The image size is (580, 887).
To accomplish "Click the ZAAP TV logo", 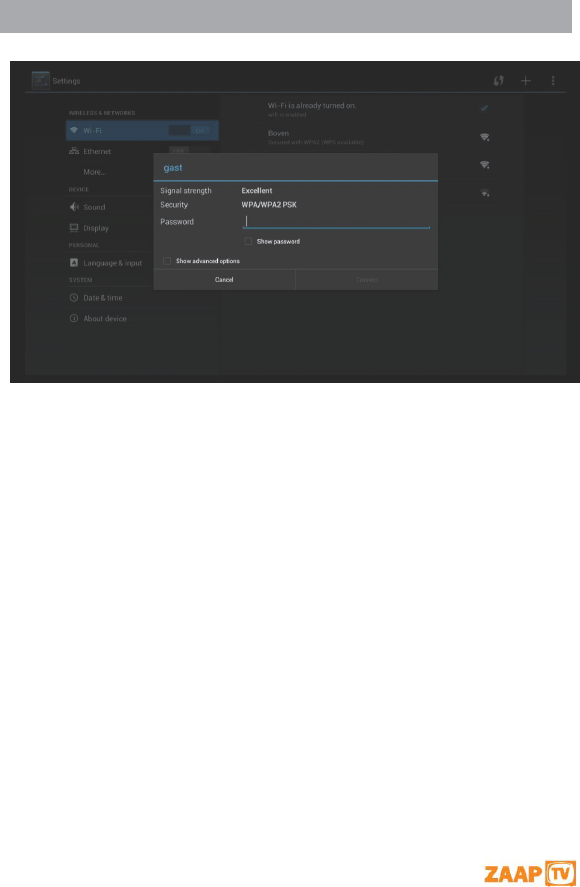I will tap(530, 873).
